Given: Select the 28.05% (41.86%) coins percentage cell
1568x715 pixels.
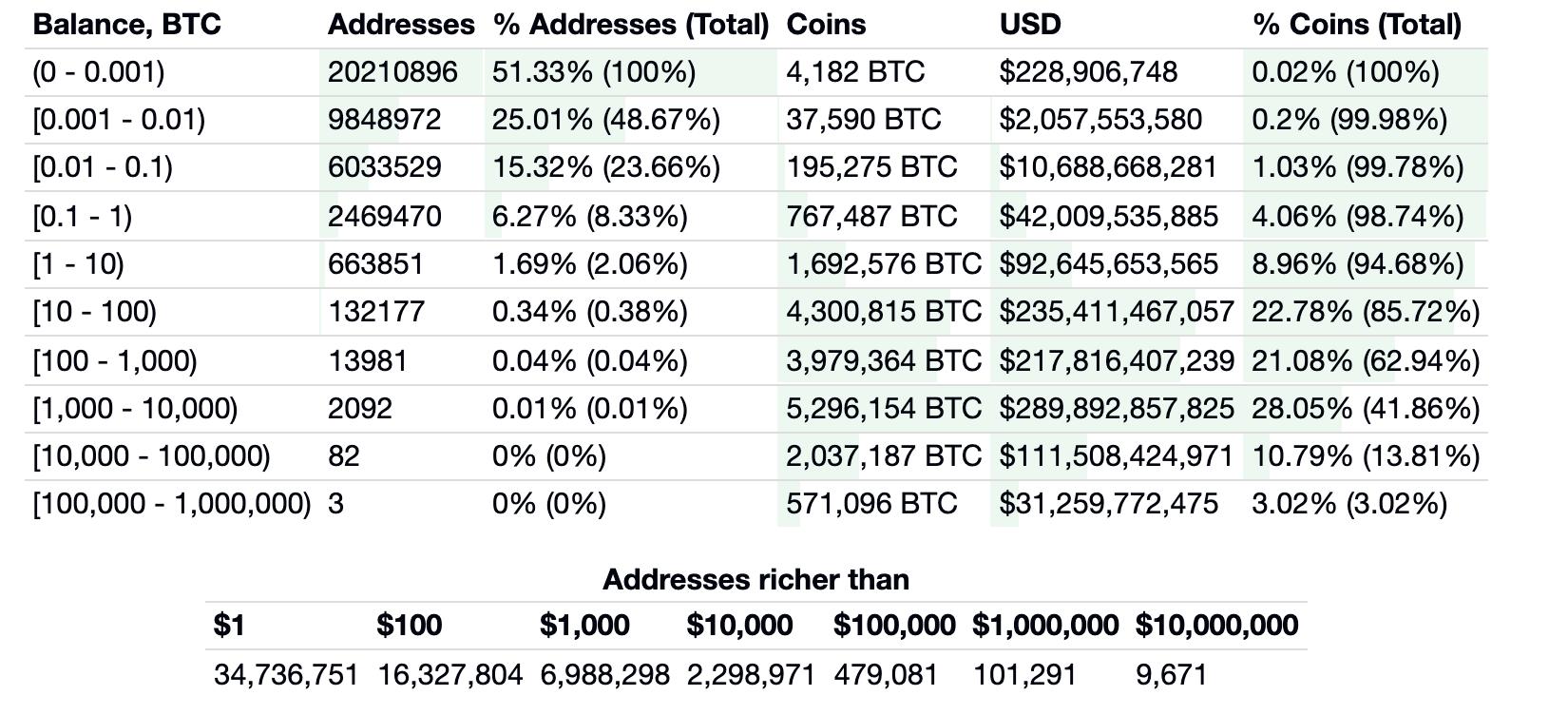Looking at the screenshot, I should coord(1365,408).
